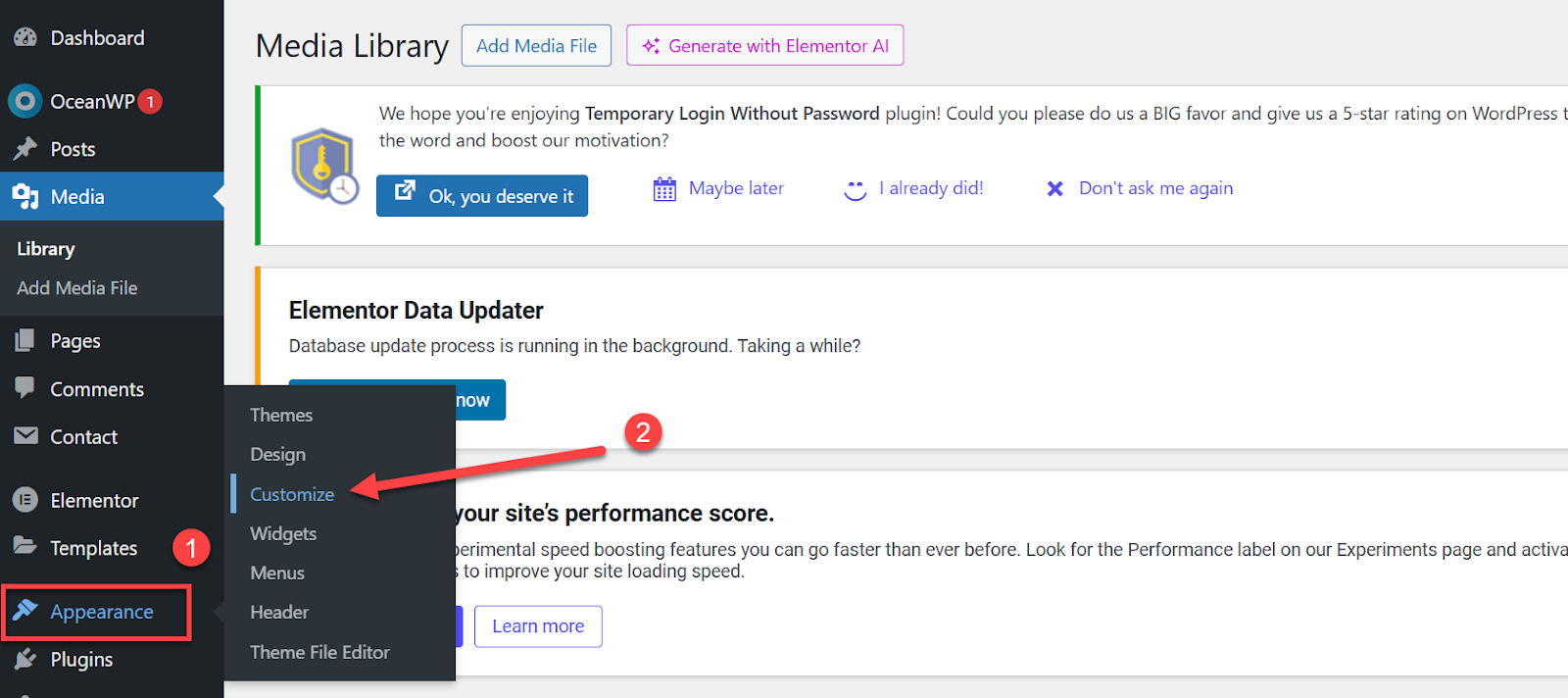Screen dimensions: 1568x698
Task: Choose Customize in the Appearance flyout
Action: pos(292,494)
